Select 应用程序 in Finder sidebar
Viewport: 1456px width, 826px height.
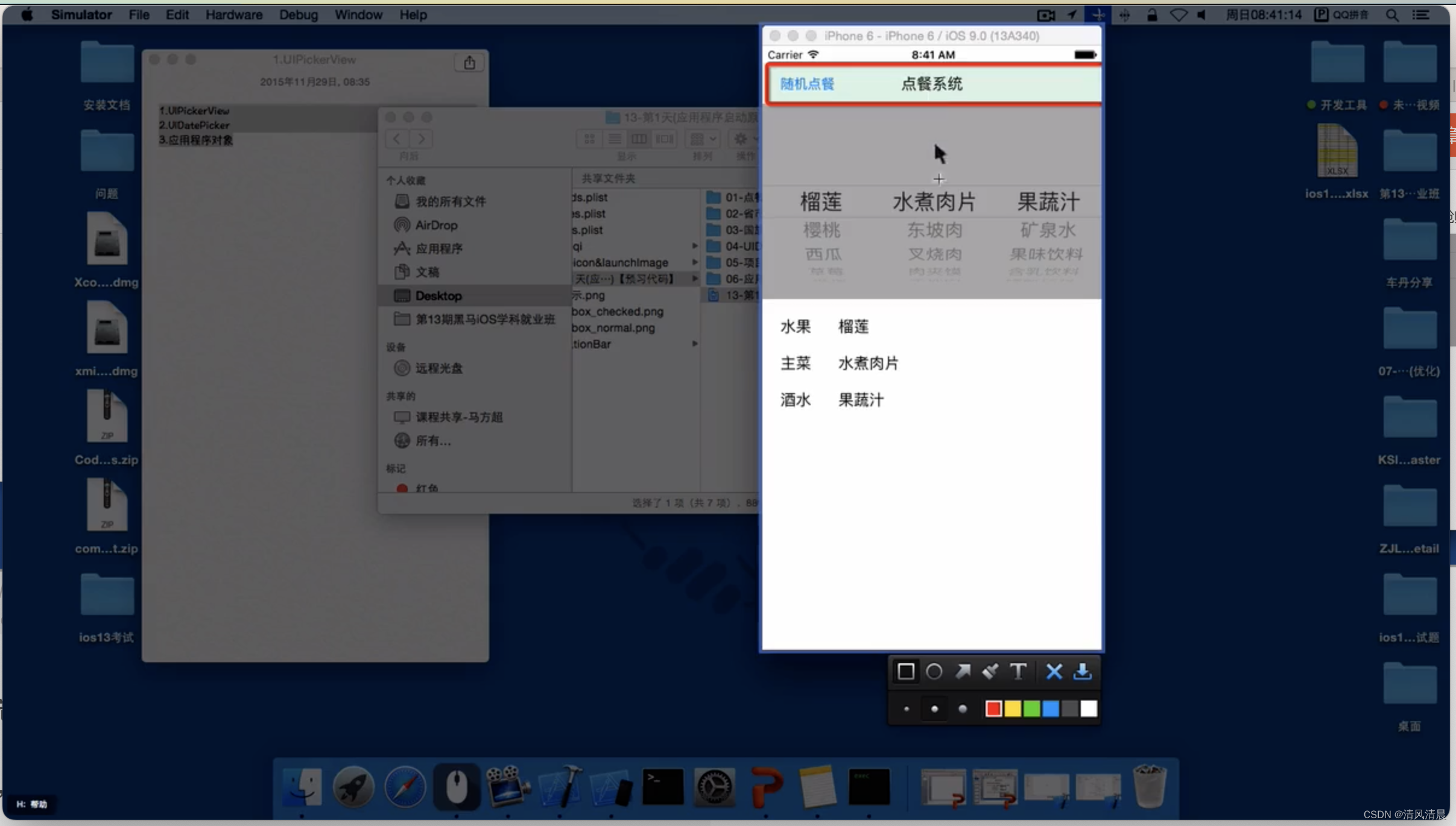coord(429,248)
